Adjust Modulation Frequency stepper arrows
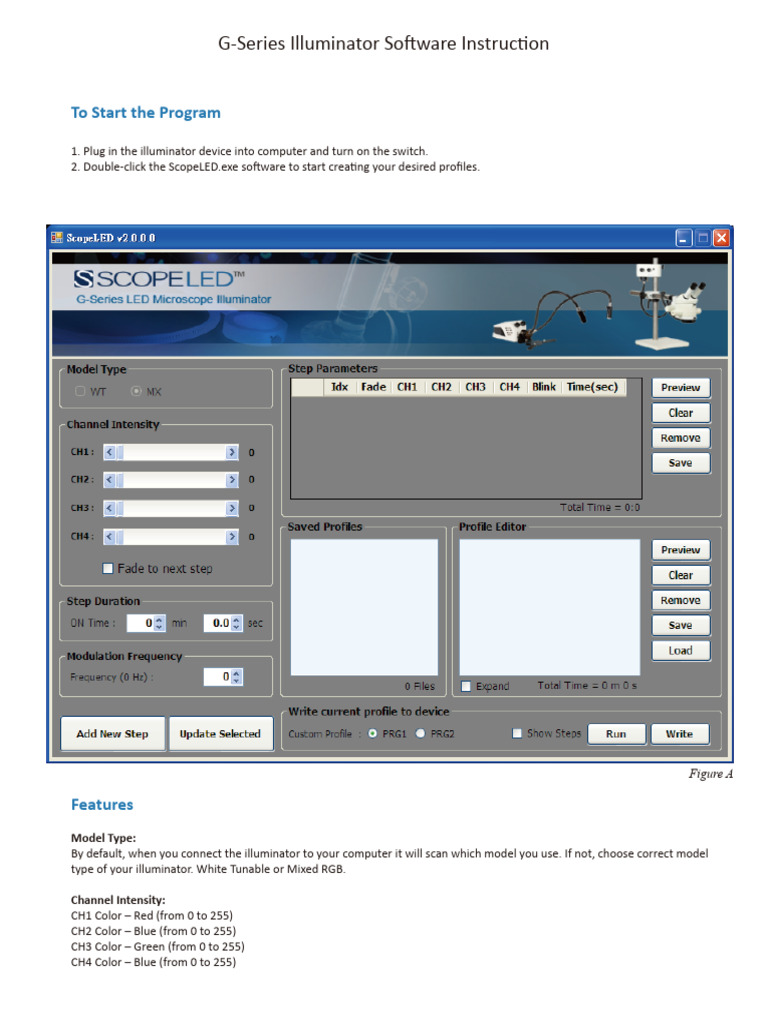Screen dimensions: 768x1024 [x=236, y=677]
